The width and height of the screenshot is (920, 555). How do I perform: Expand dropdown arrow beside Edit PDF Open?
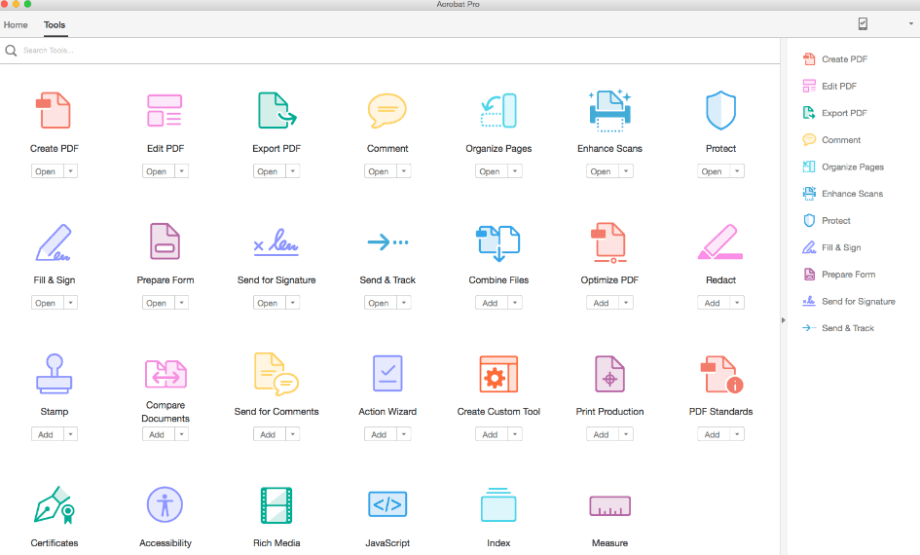click(x=181, y=171)
